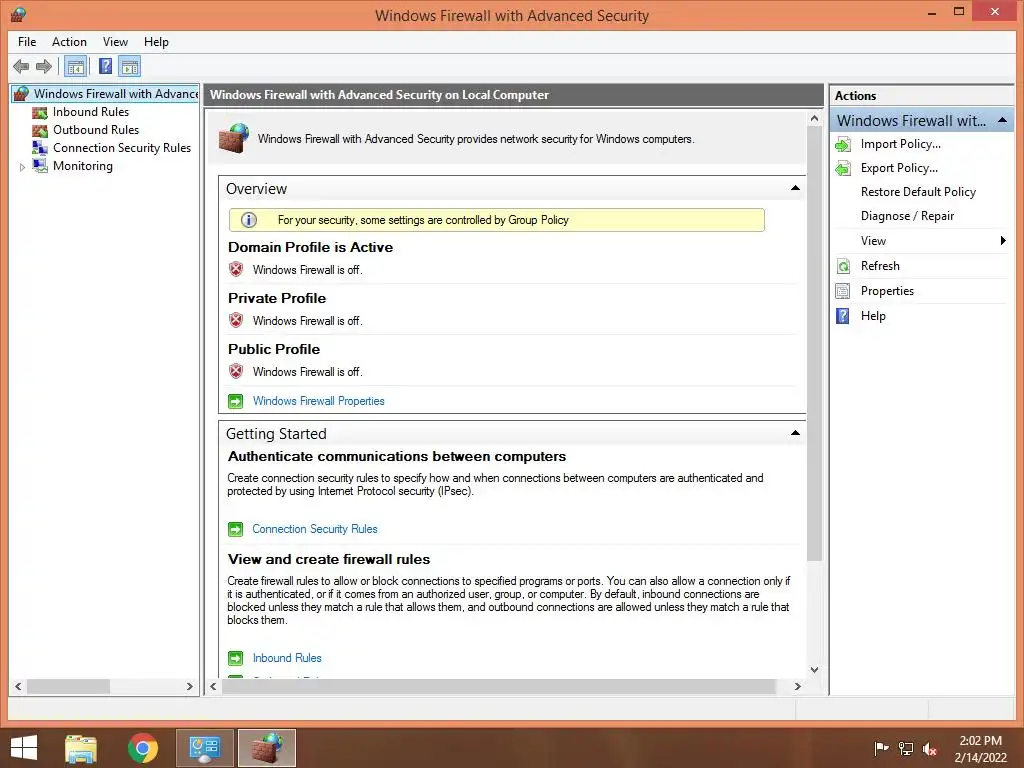Click the details pane horizontal scroll right arrow
This screenshot has height=768, width=1024.
coord(797,686)
